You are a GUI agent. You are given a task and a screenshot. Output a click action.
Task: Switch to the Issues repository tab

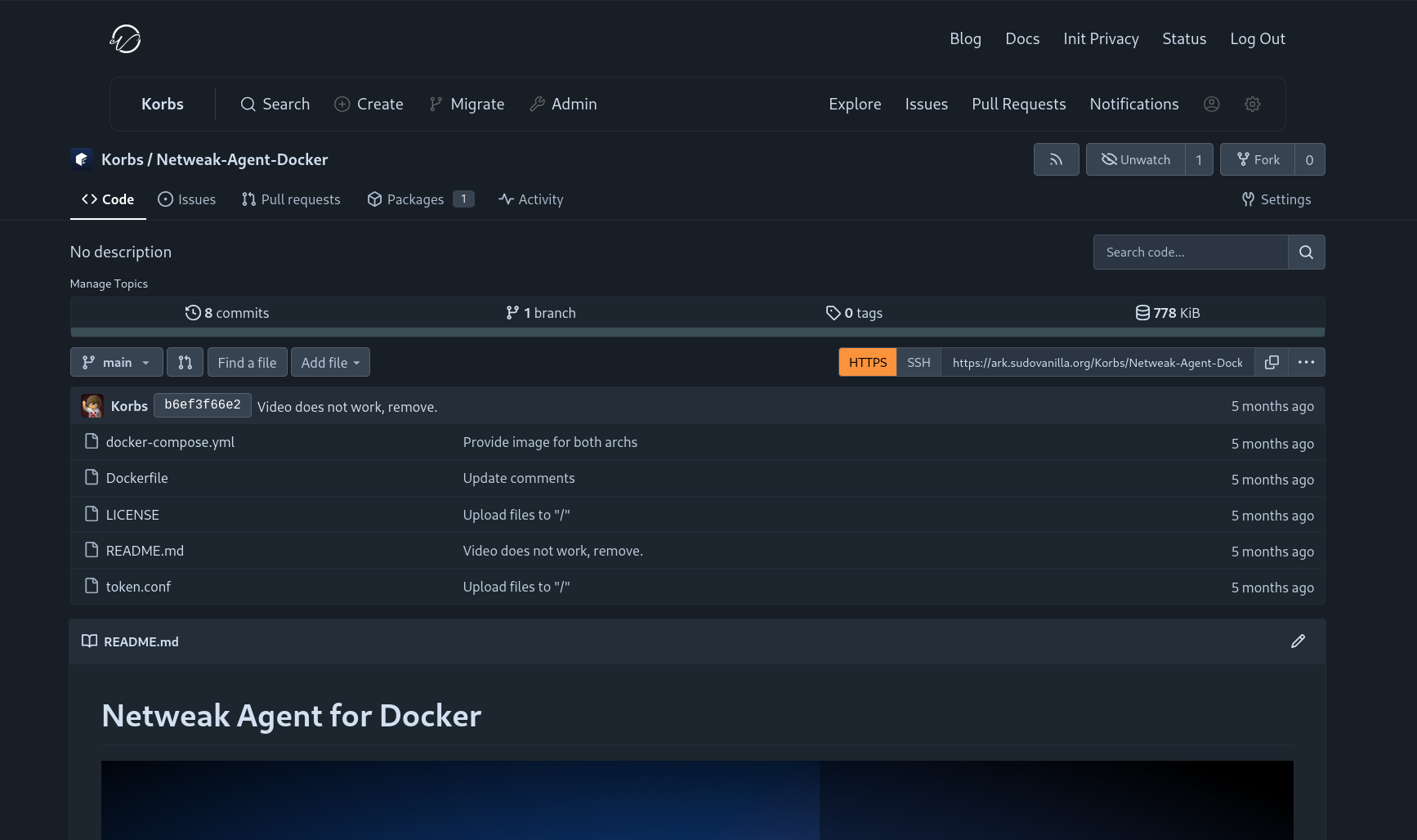[x=187, y=199]
